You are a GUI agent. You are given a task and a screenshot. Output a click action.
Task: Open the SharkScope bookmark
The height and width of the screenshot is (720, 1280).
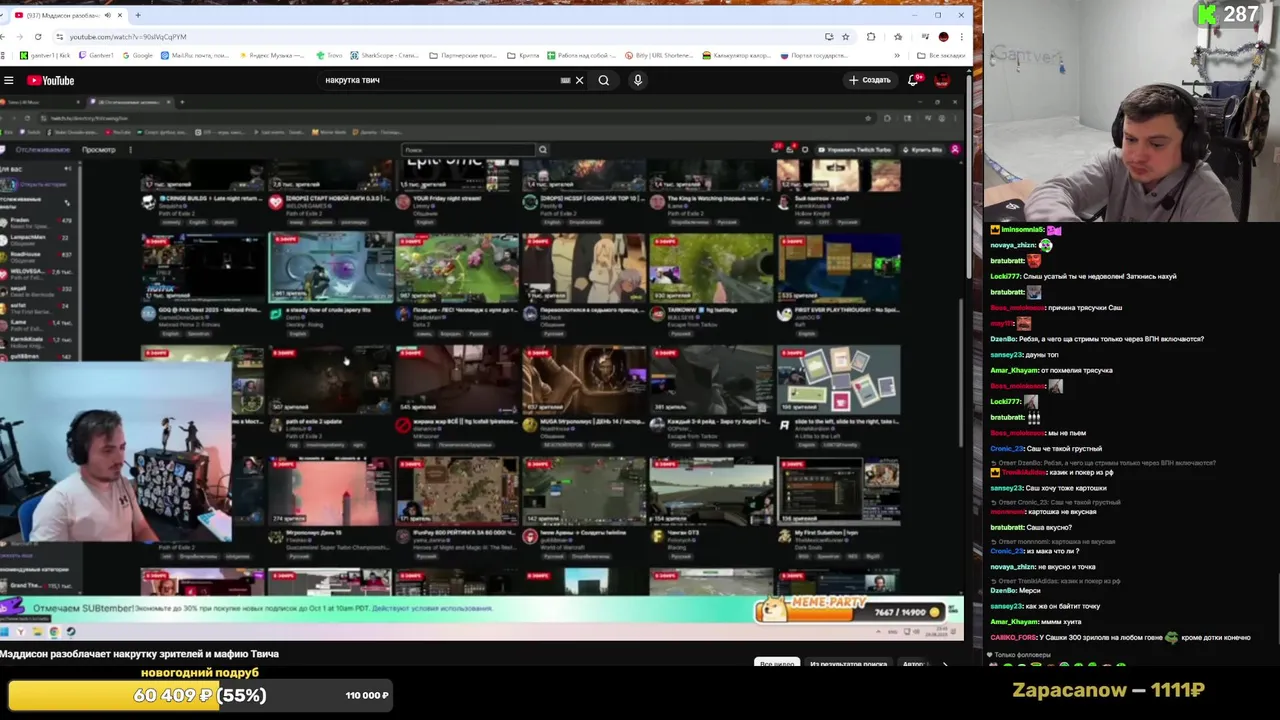click(x=385, y=55)
